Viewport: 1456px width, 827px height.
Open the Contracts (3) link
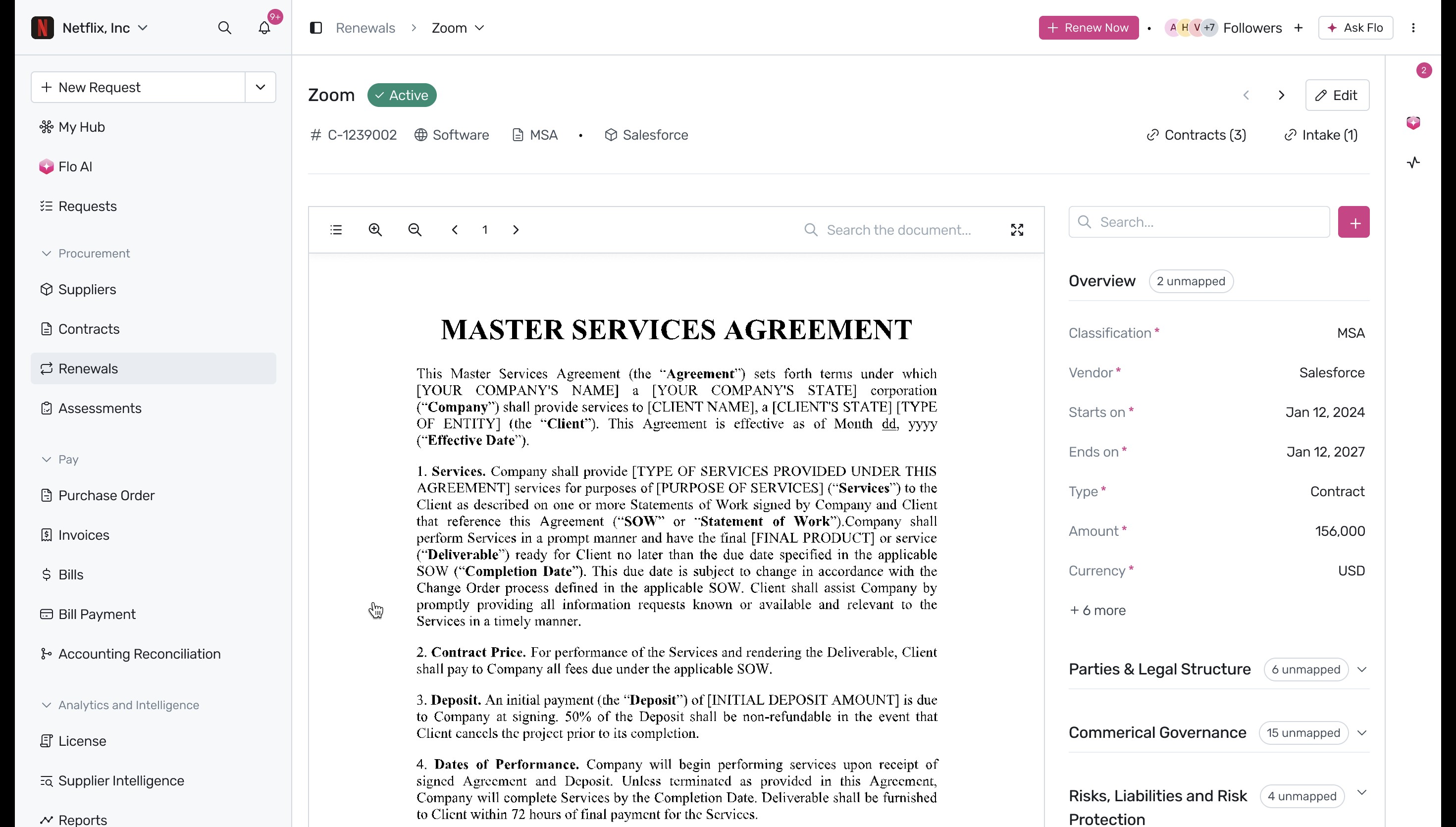click(1196, 135)
